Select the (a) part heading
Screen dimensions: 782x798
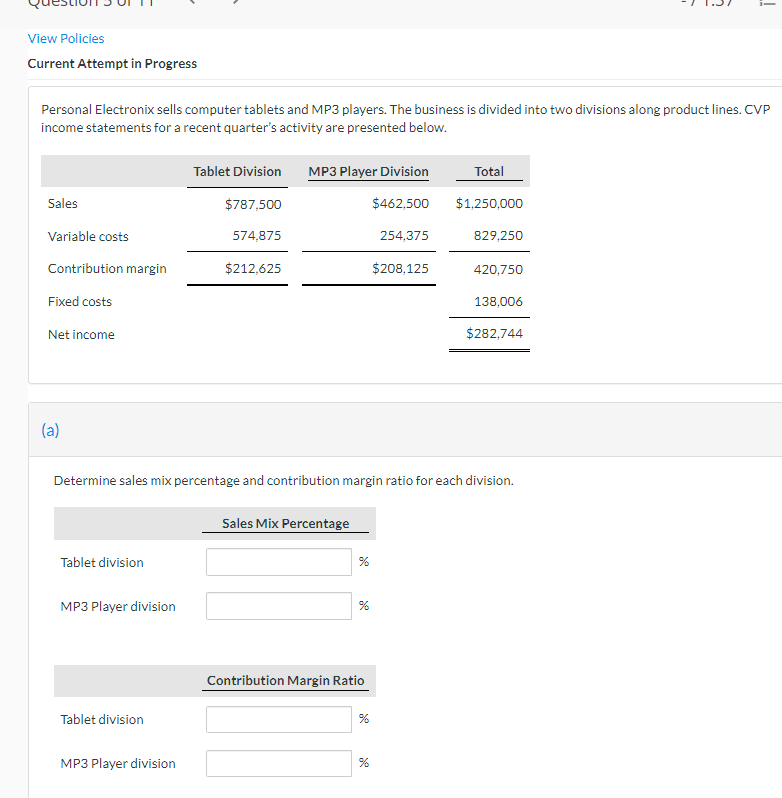pyautogui.click(x=50, y=430)
